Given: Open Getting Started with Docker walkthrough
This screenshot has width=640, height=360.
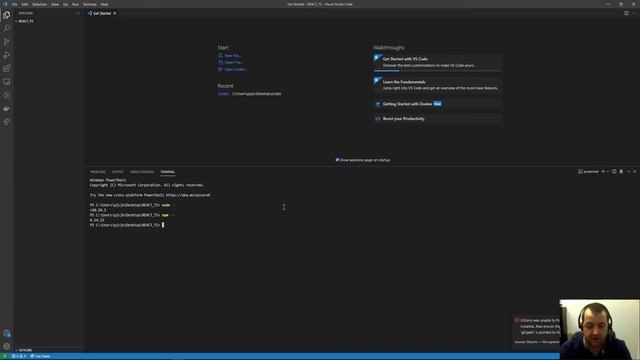Looking at the screenshot, I should pos(438,104).
